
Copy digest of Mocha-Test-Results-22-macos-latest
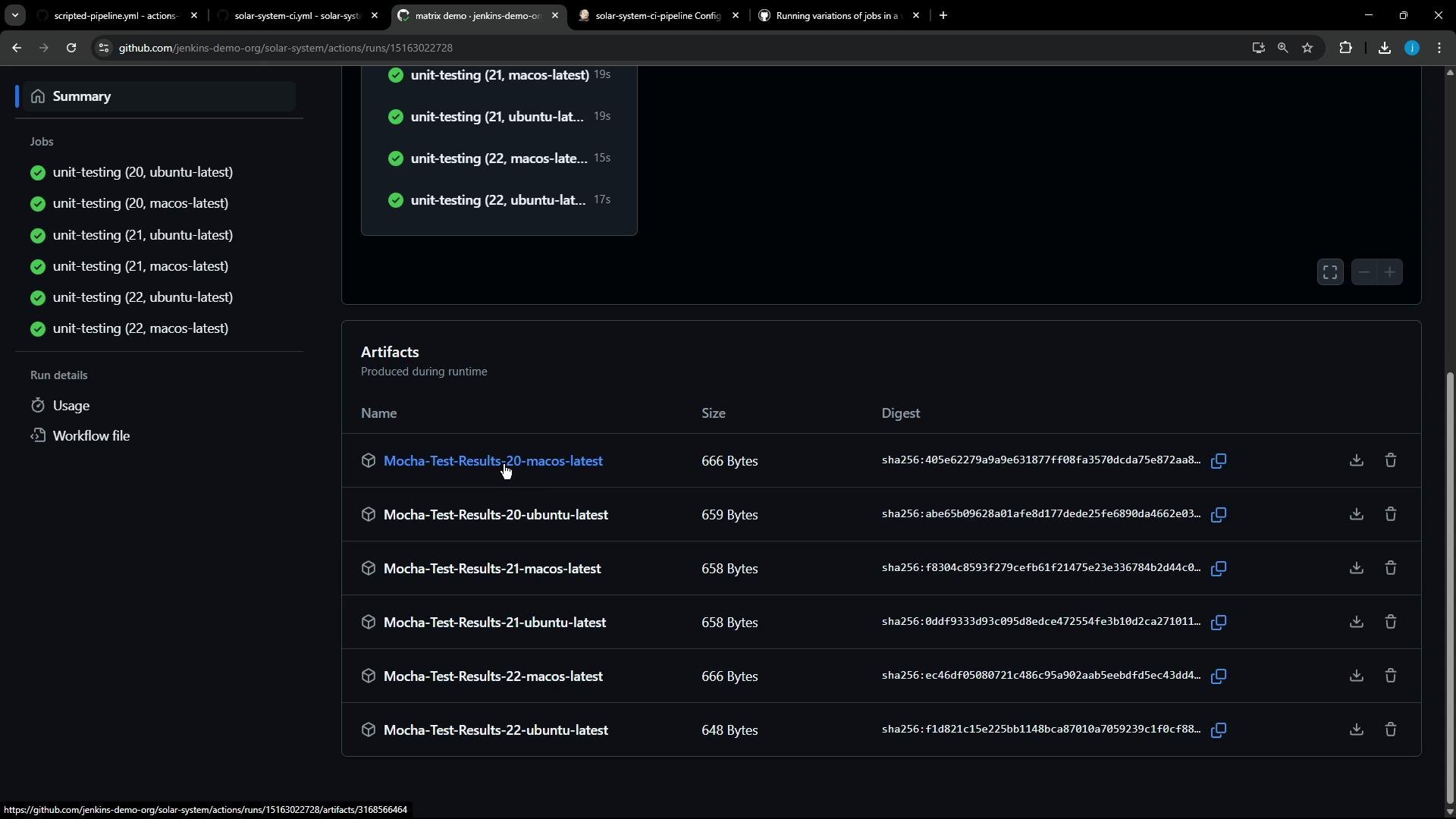tap(1219, 676)
